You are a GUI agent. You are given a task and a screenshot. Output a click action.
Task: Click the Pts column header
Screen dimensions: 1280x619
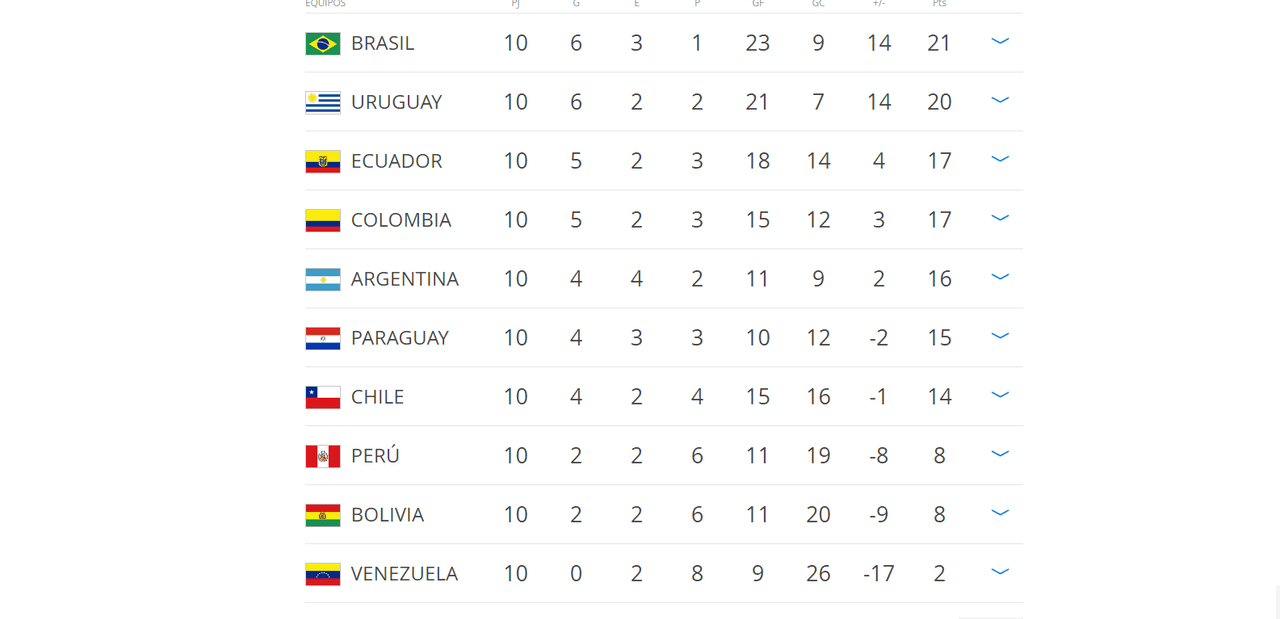point(939,4)
